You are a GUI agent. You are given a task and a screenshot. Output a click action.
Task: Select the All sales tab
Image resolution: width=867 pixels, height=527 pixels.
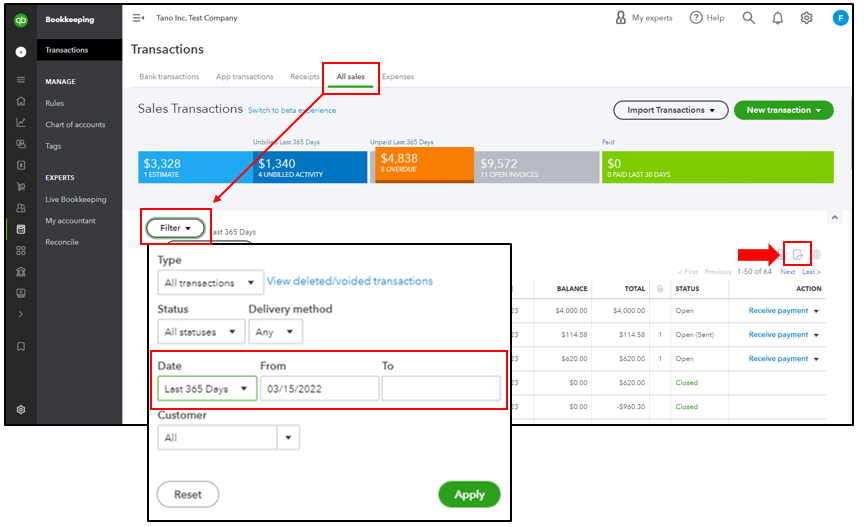351,77
